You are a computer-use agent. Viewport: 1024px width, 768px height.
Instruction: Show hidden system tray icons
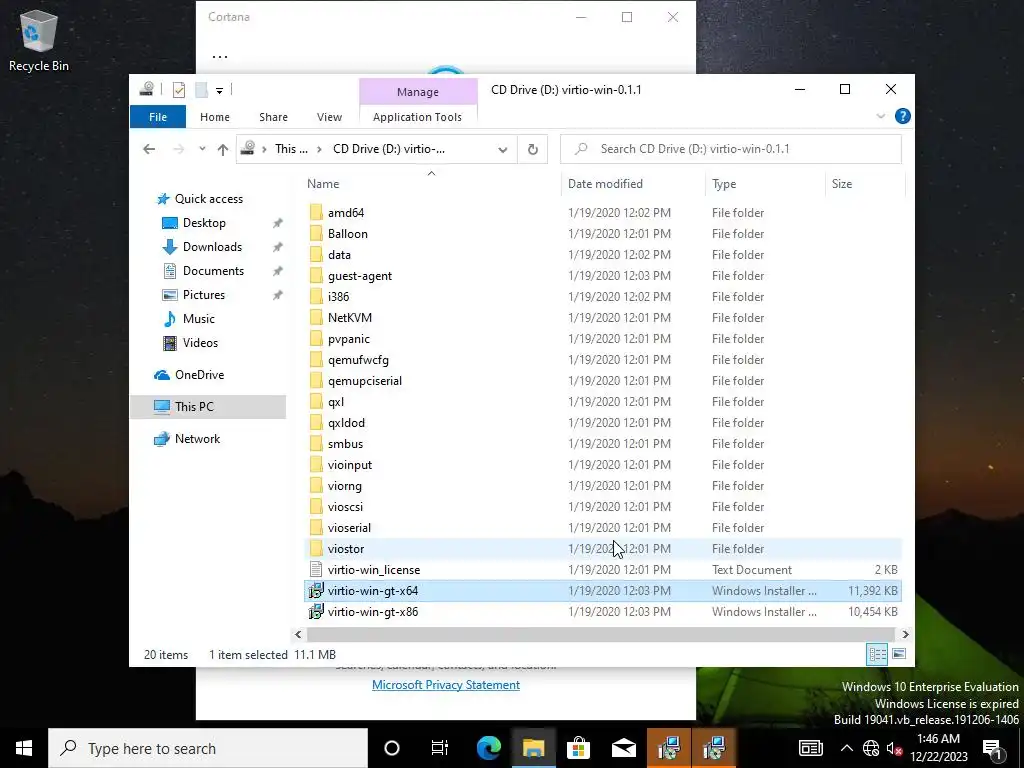[x=846, y=748]
